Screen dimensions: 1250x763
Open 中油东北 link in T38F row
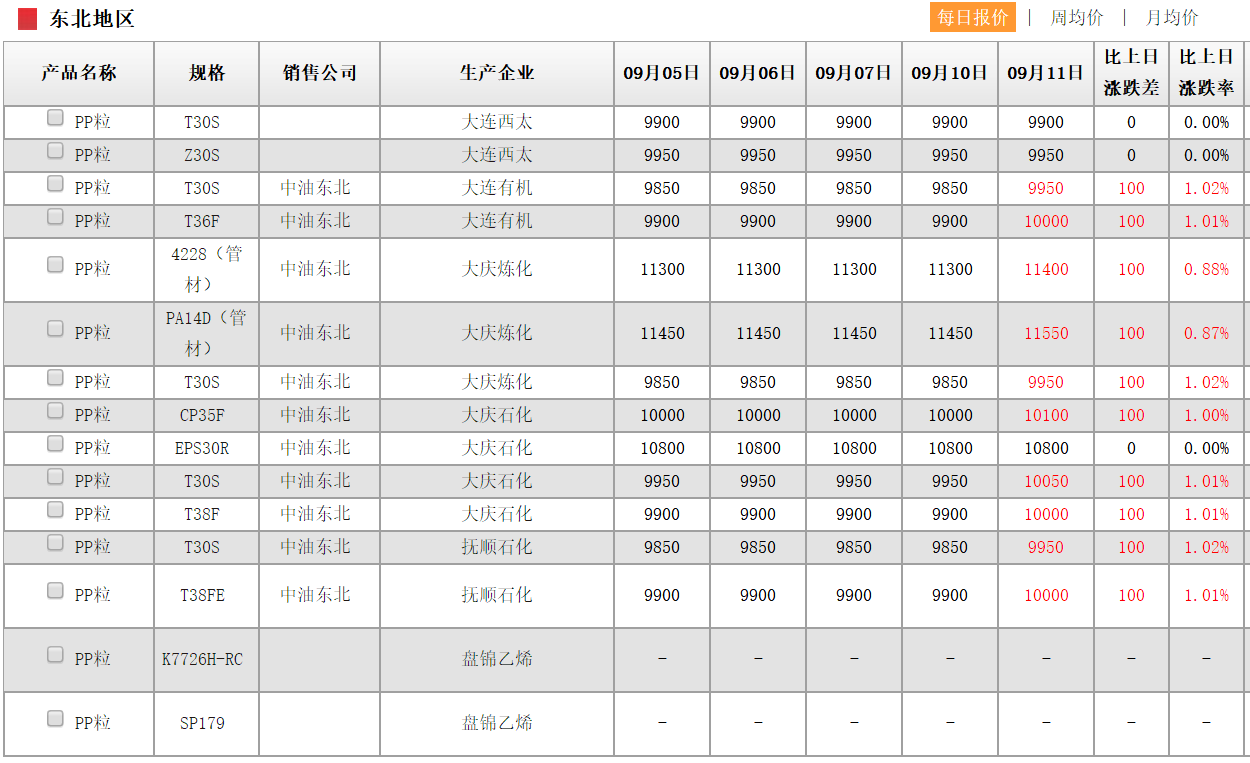[315, 514]
